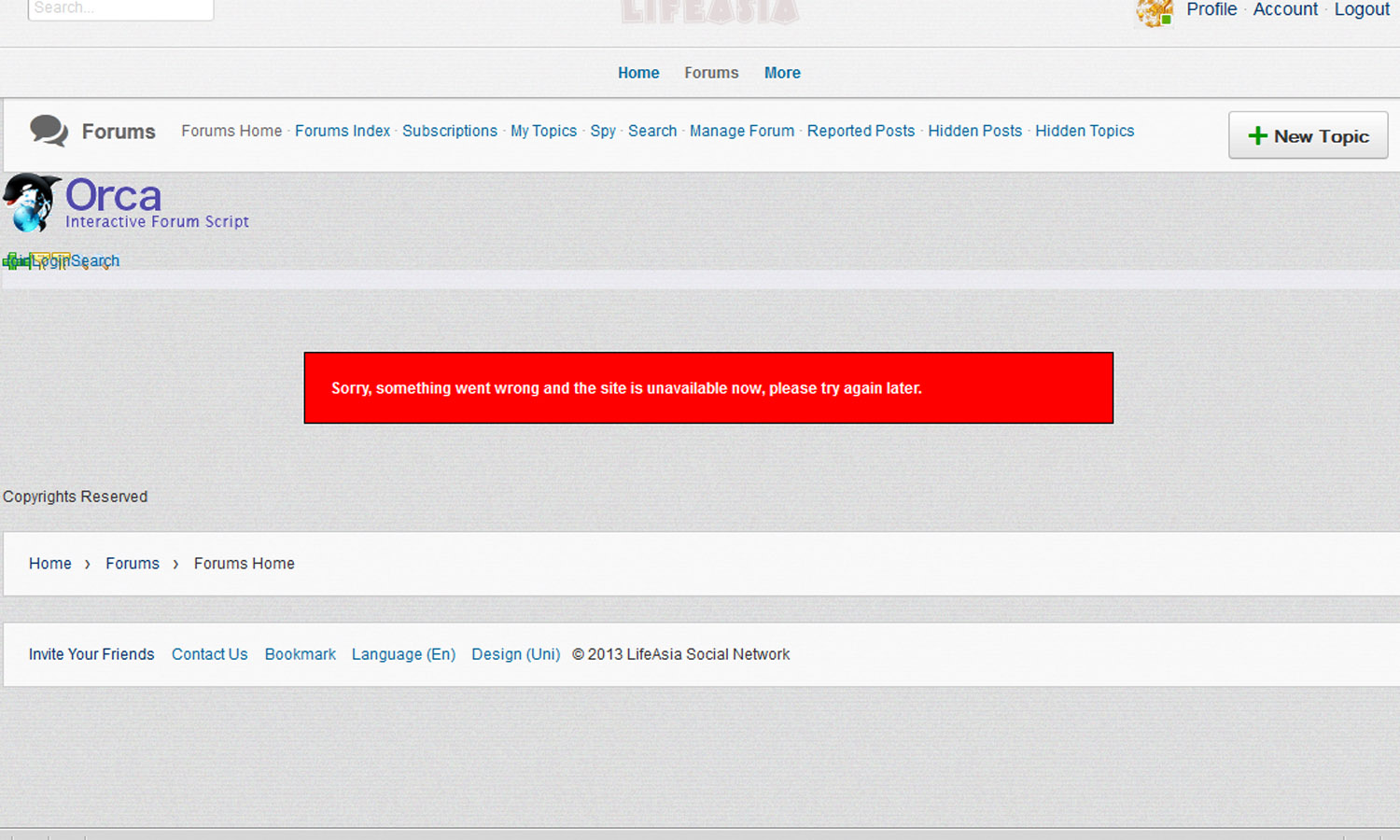Focus the Search input field
Viewport: 1400px width, 840px height.
pyautogui.click(x=120, y=8)
